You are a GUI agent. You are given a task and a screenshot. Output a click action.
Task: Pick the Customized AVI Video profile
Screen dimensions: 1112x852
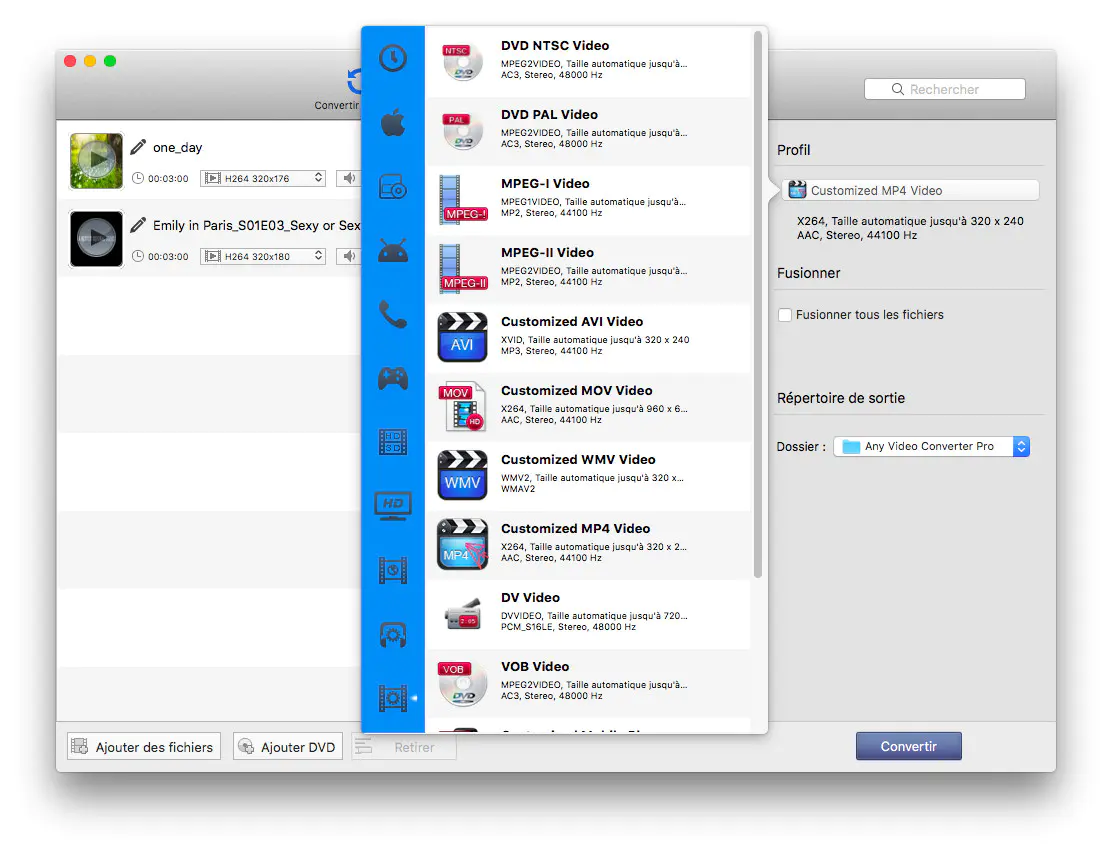pos(587,337)
